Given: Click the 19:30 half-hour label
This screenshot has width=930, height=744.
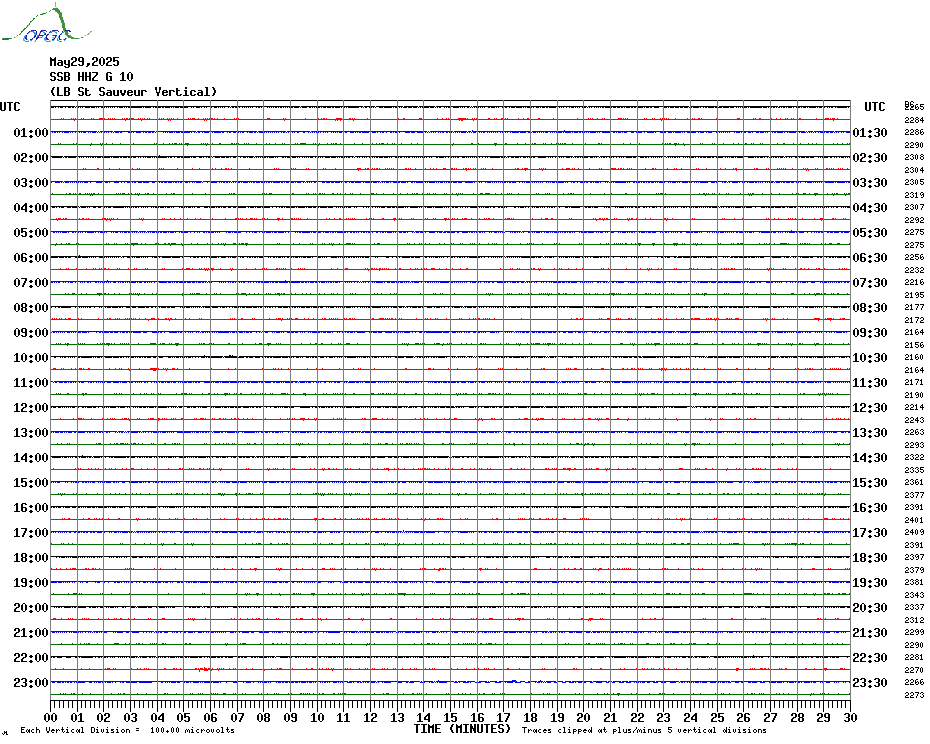Looking at the screenshot, I should pos(870,583).
